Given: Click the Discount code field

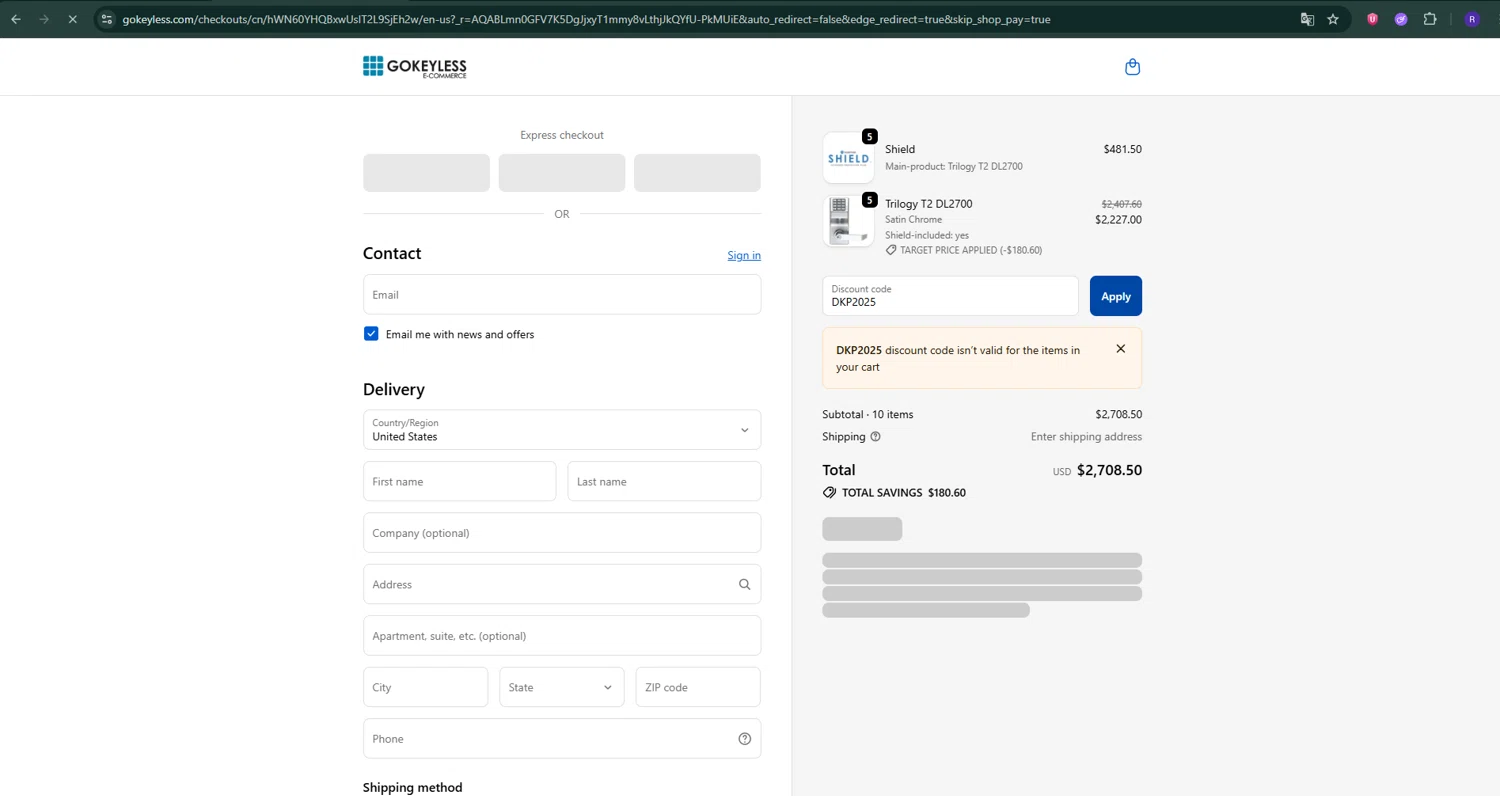Looking at the screenshot, I should [x=950, y=296].
